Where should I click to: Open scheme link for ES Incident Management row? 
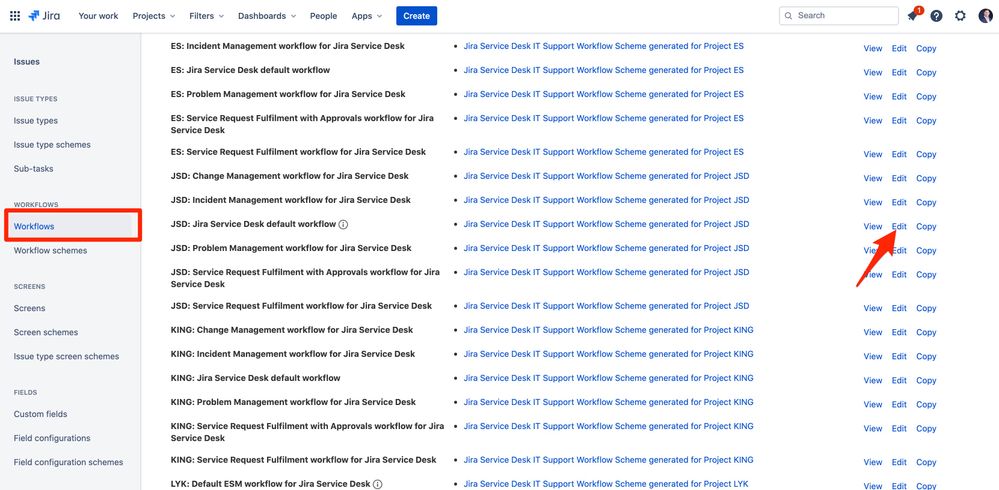pos(603,46)
